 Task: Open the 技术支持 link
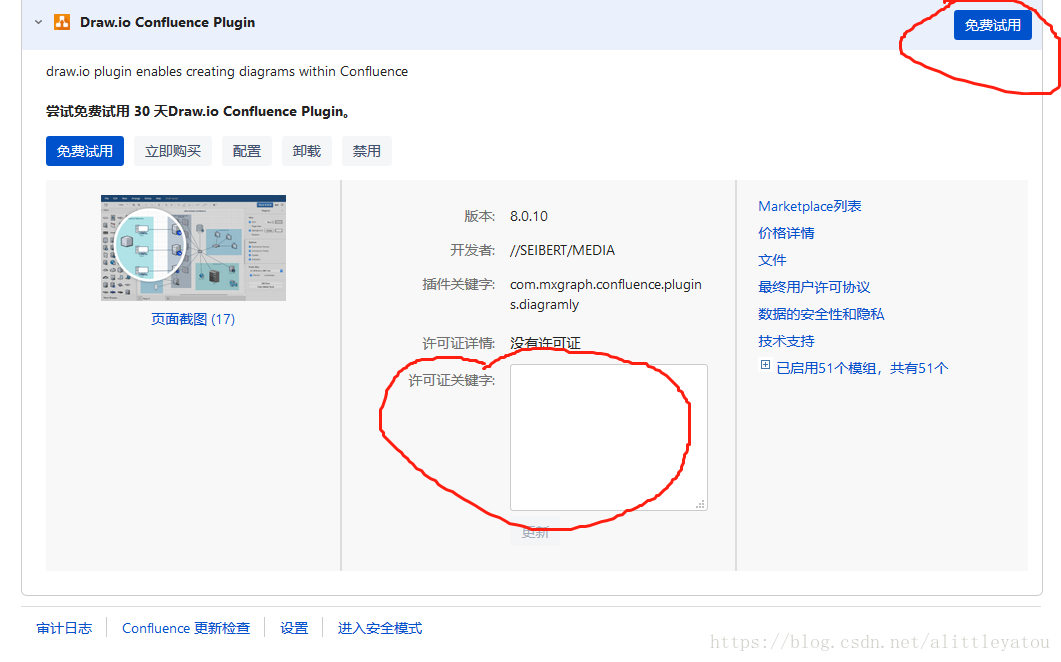pyautogui.click(x=786, y=341)
